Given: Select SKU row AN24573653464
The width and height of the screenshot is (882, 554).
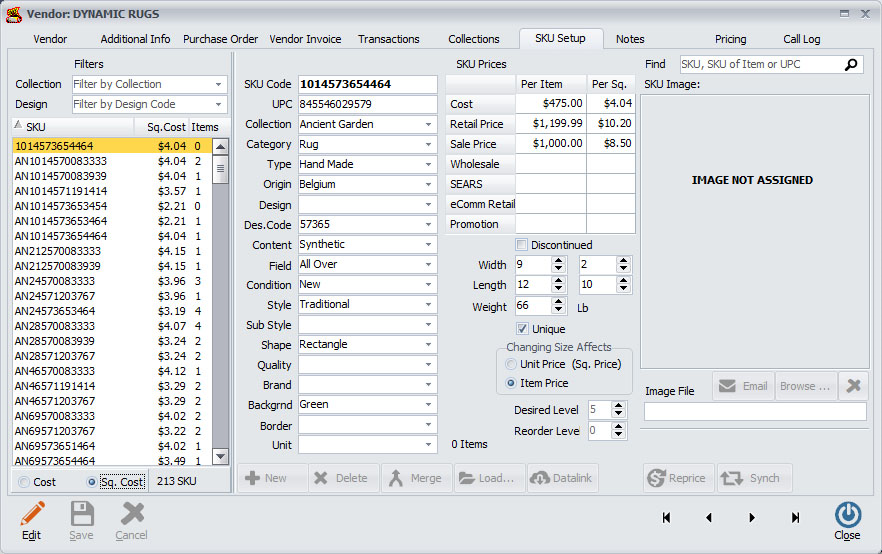Looking at the screenshot, I should click(112, 311).
